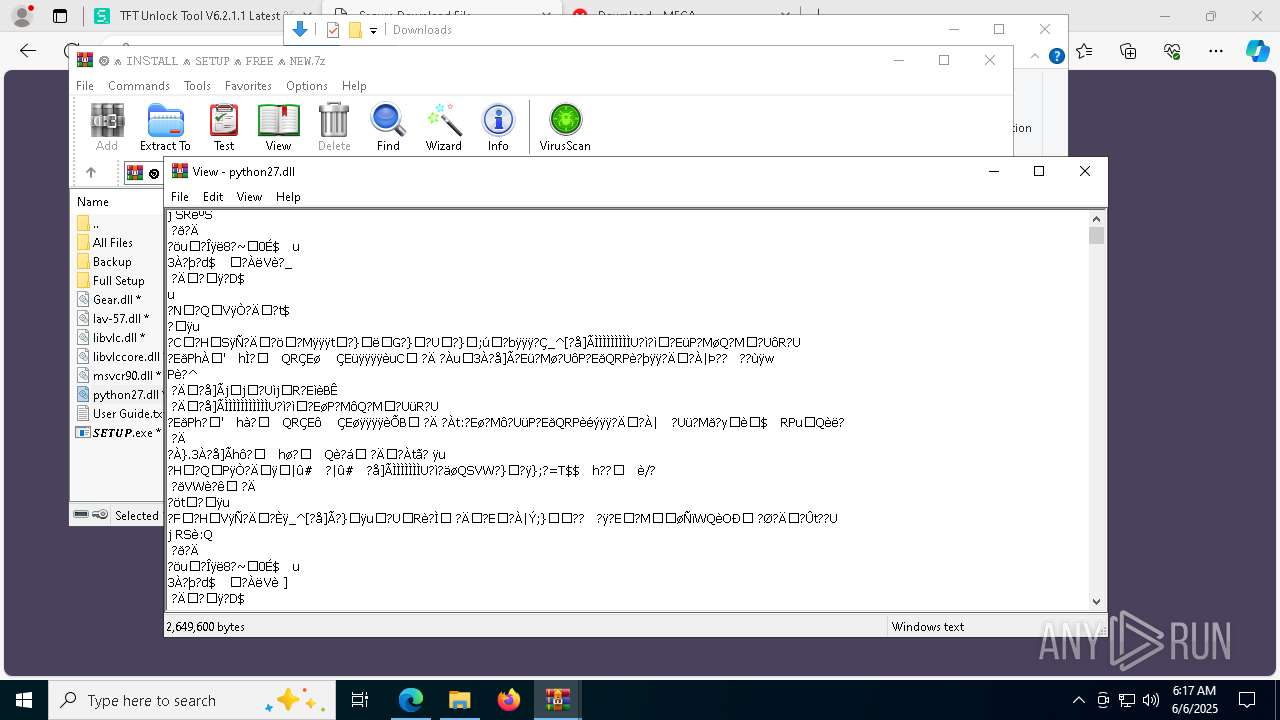Open Task View on taskbar
Image resolution: width=1280 pixels, height=720 pixels.
[x=360, y=700]
